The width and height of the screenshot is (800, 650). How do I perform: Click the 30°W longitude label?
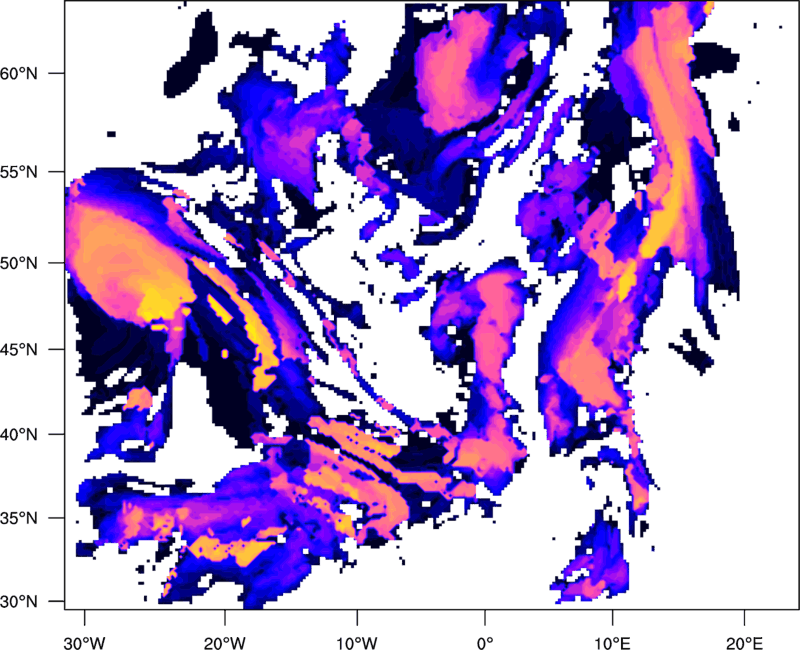click(x=85, y=642)
